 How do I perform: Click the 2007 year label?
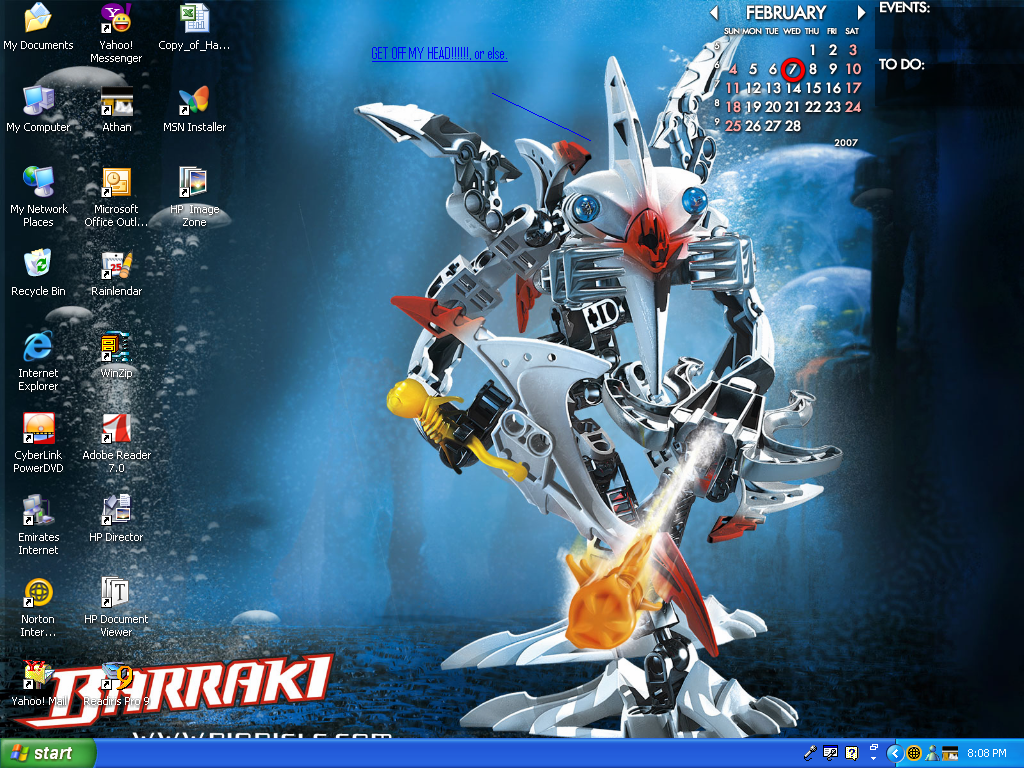[846, 142]
